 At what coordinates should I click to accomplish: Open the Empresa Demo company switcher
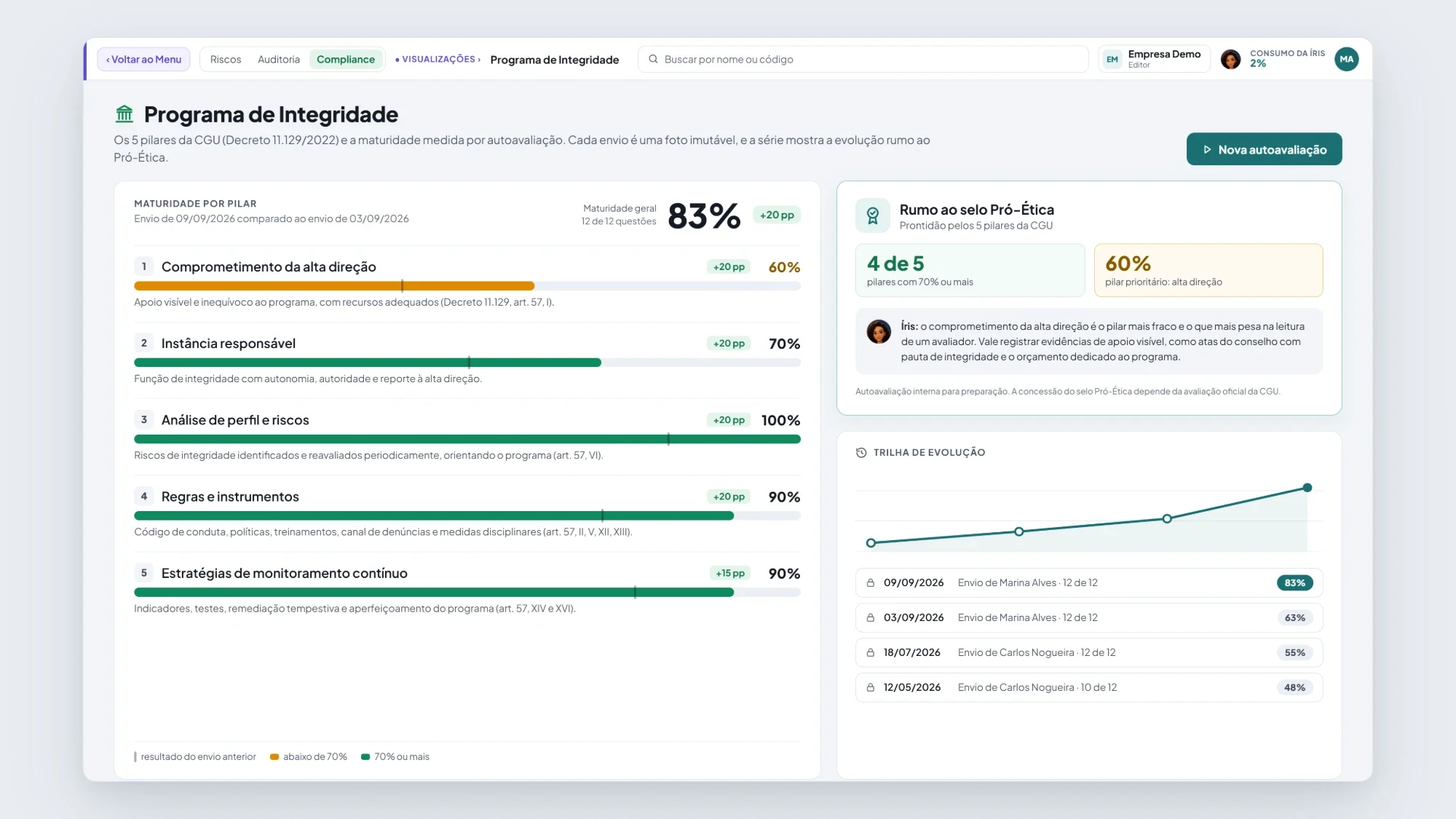pyautogui.click(x=1154, y=59)
